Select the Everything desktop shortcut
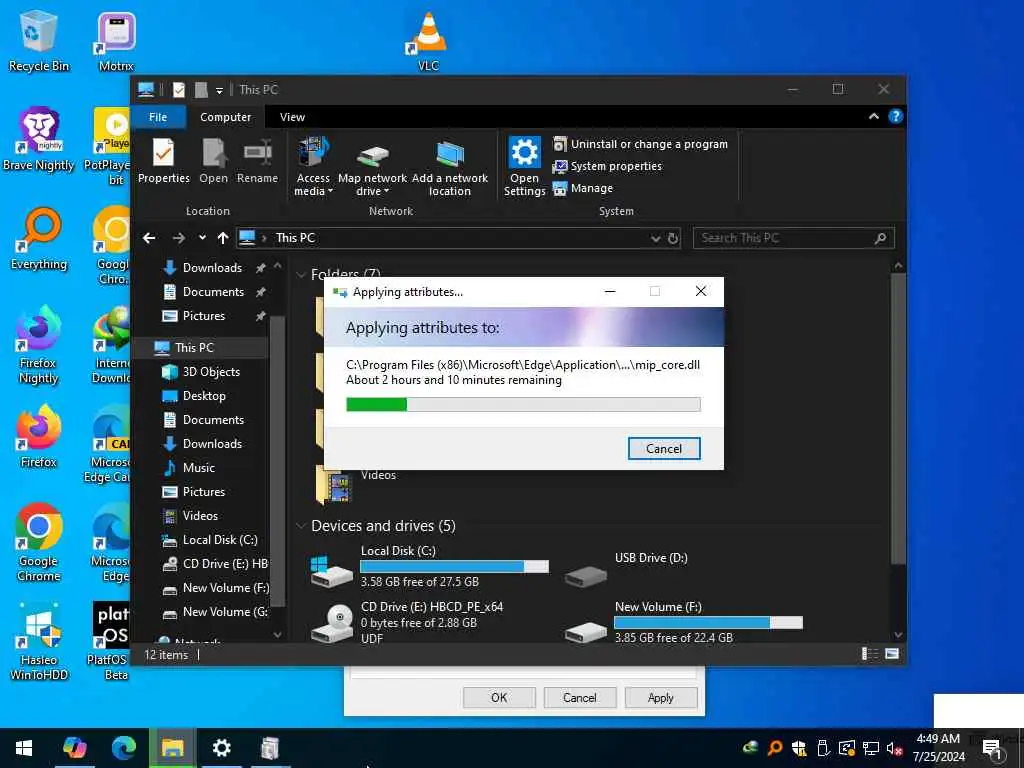Image resolution: width=1024 pixels, height=768 pixels. coord(39,239)
